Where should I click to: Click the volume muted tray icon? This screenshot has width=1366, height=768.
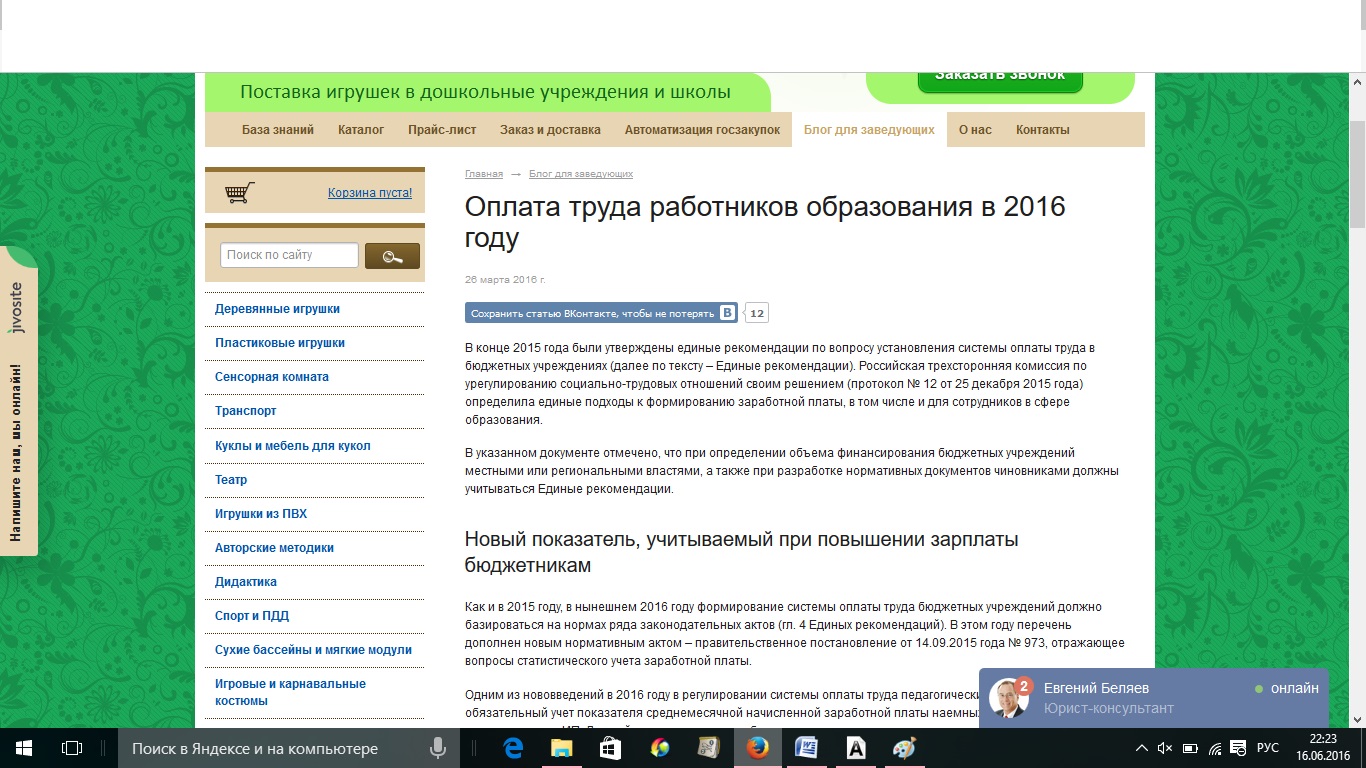pyautogui.click(x=1165, y=748)
